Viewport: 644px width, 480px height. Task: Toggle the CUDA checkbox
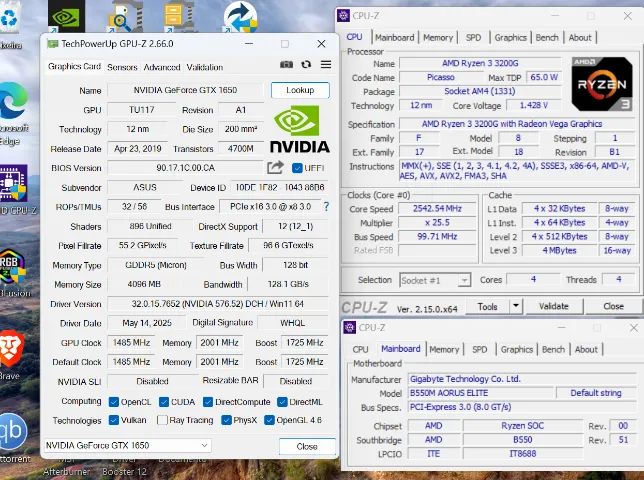tap(164, 402)
